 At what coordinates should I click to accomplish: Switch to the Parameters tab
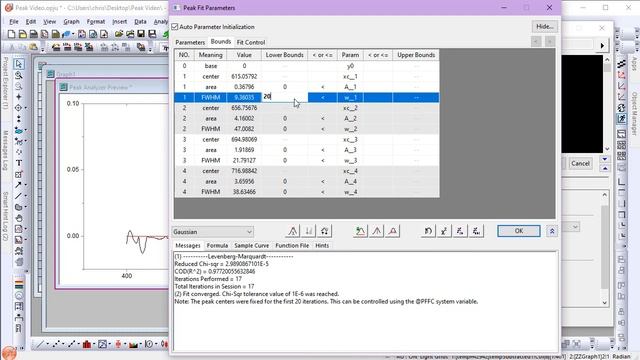click(190, 42)
